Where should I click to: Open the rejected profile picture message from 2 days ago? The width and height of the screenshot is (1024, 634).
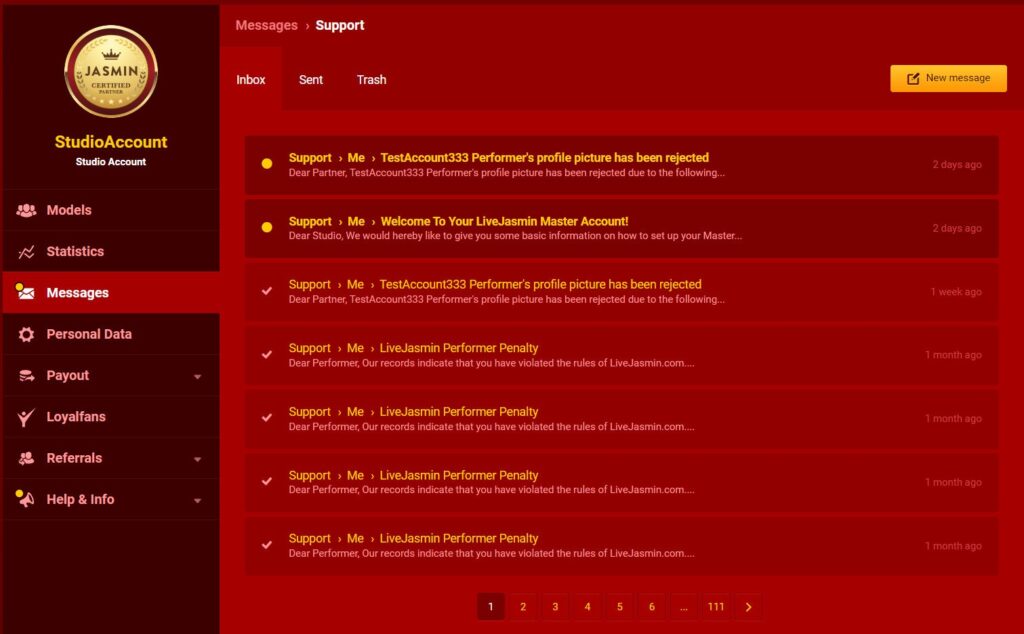(622, 165)
